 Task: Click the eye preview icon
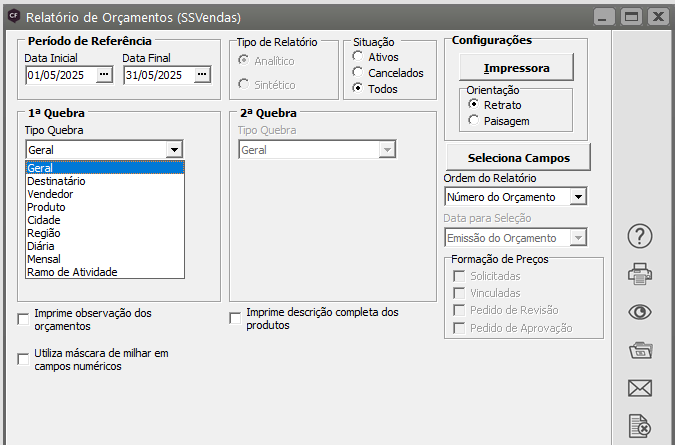[640, 311]
